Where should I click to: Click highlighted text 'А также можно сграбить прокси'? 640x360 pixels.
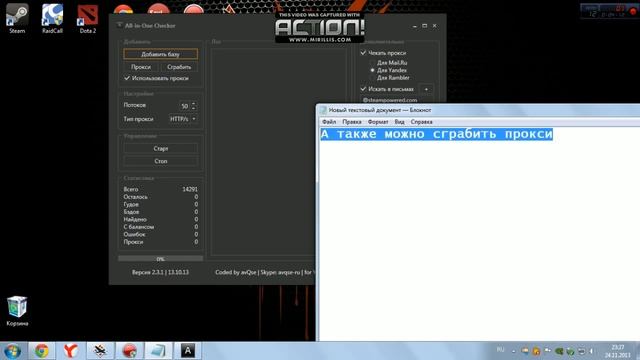tap(436, 134)
